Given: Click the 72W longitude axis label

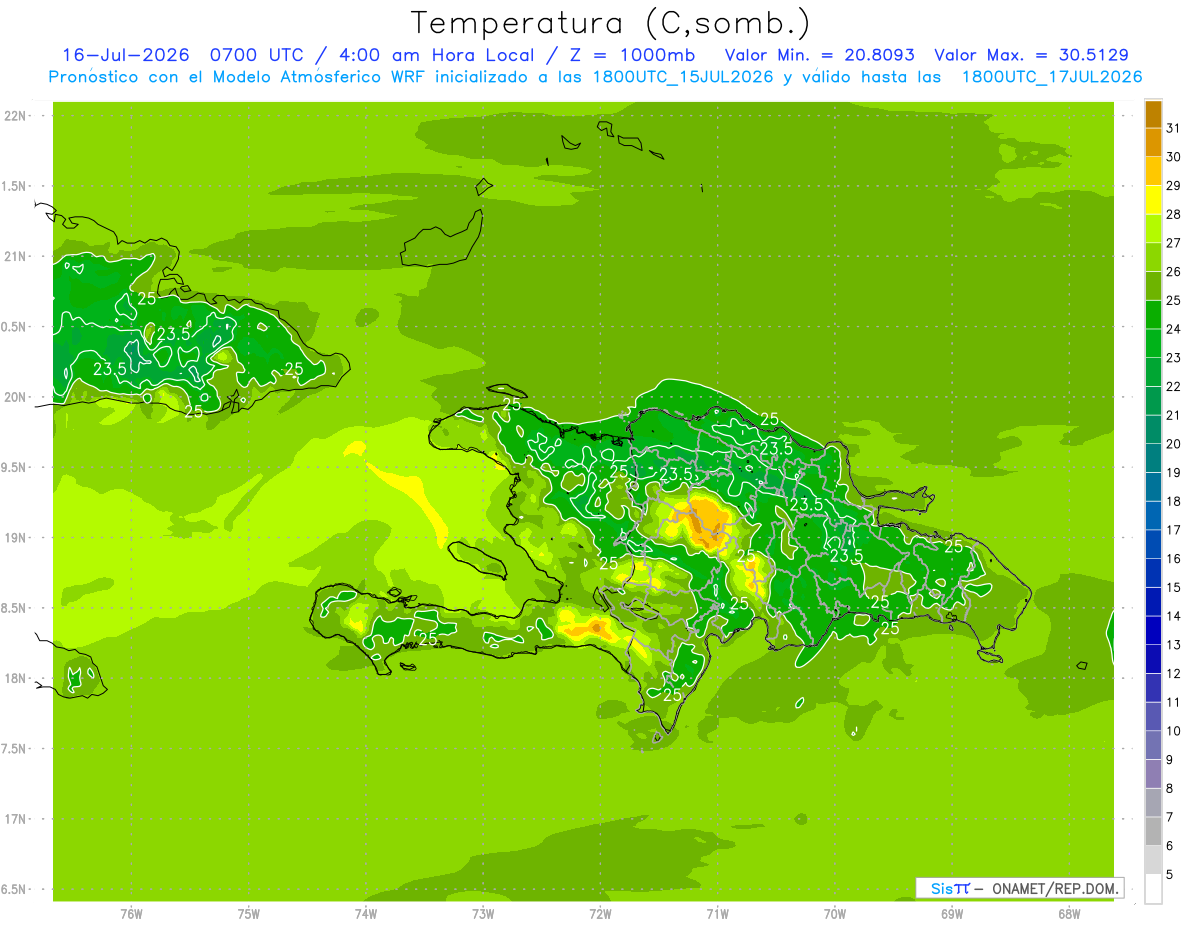Looking at the screenshot, I should 600,913.
